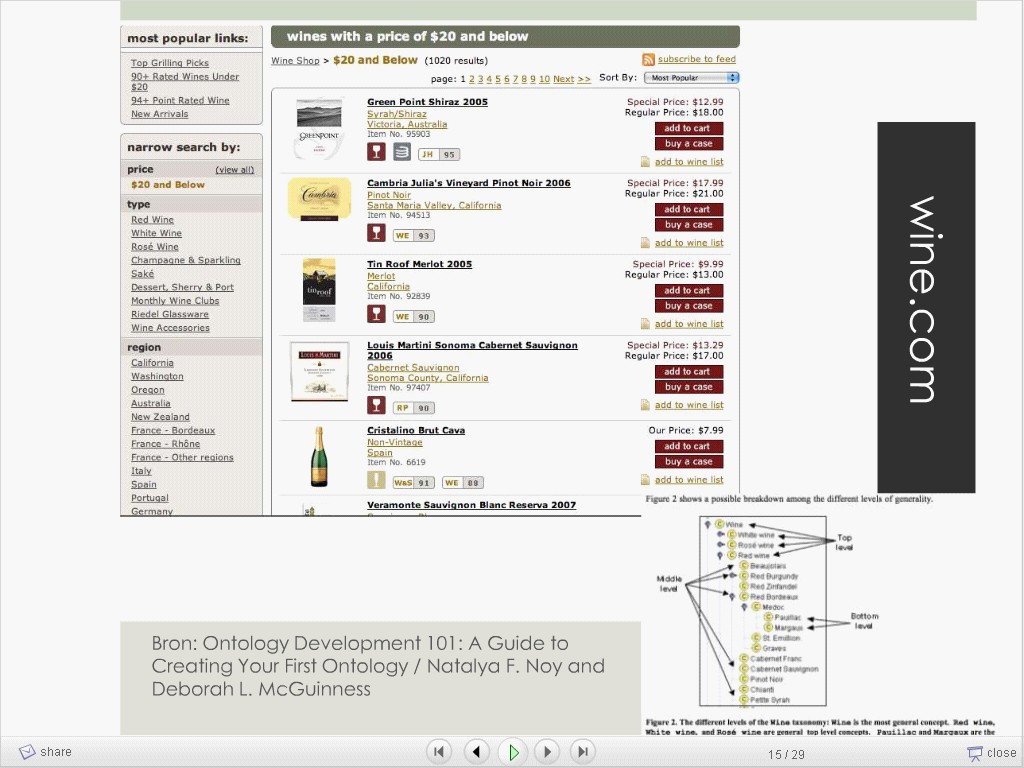Open the Sort By dropdown
Image resolution: width=1024 pixels, height=768 pixels.
692,78
